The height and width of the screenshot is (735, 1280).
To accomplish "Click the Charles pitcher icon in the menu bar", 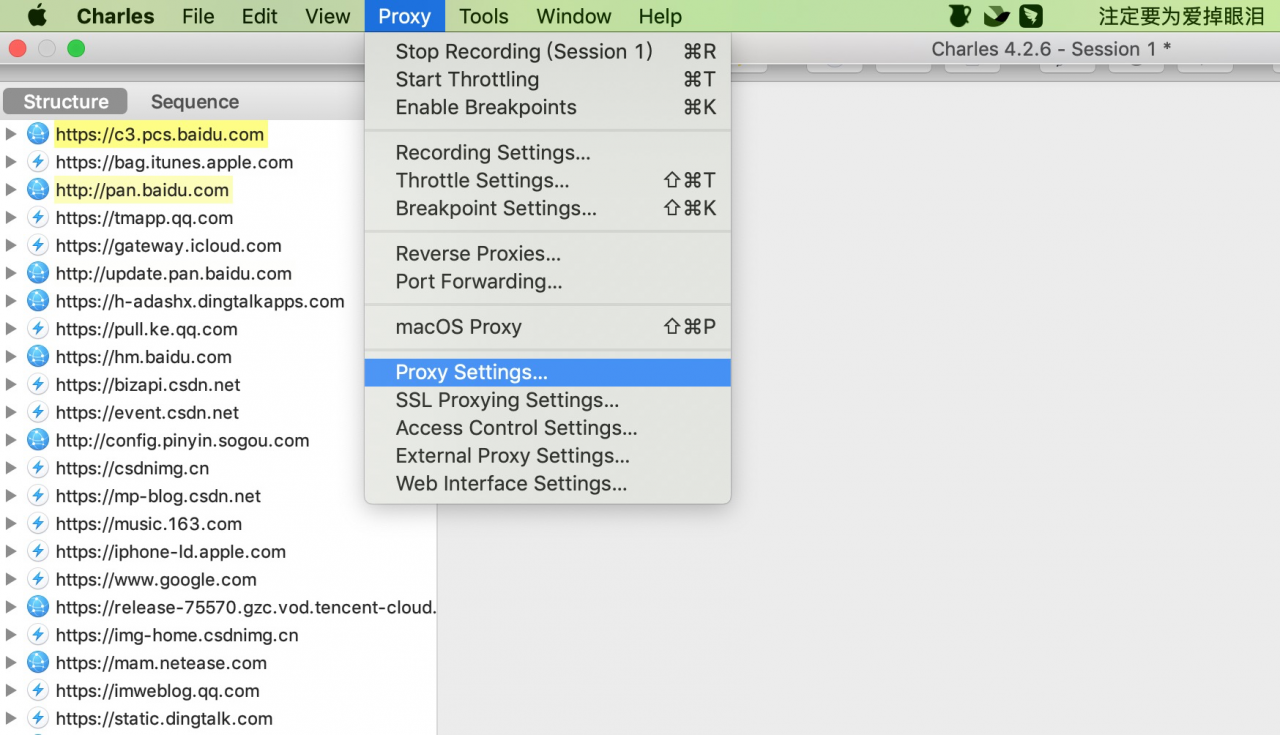I will (x=959, y=16).
